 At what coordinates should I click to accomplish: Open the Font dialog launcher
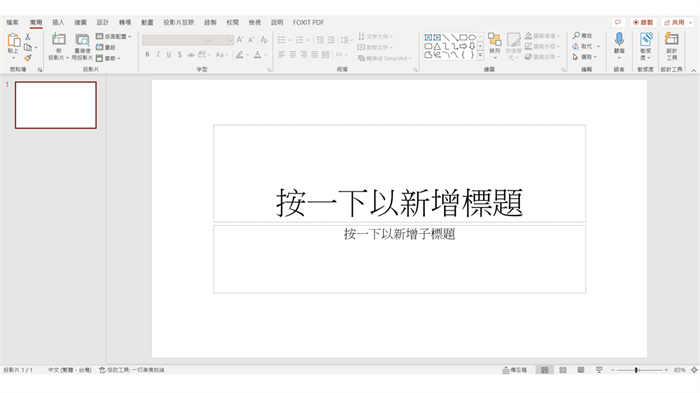click(x=269, y=70)
